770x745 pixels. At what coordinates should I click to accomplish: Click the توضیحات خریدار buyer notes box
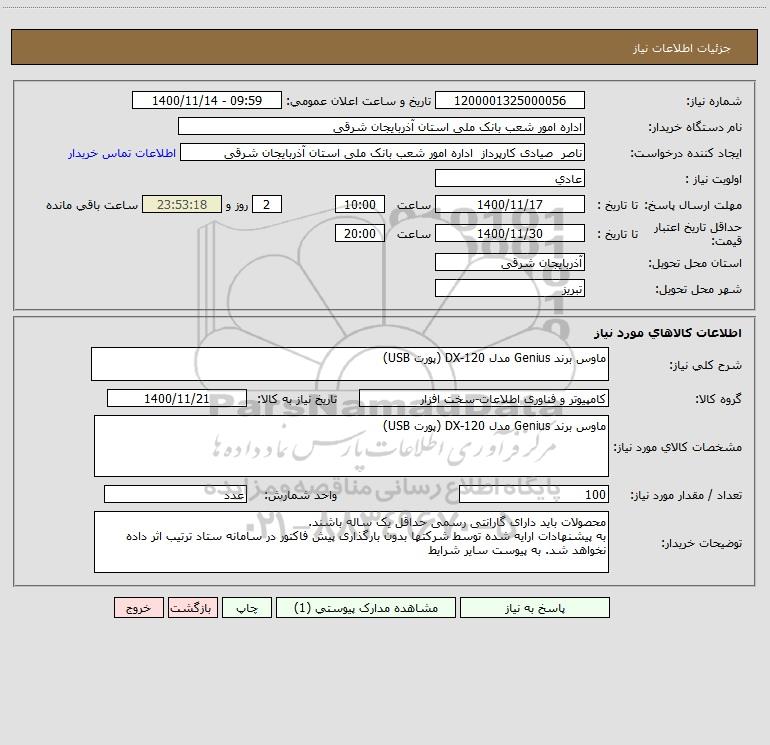pos(351,542)
